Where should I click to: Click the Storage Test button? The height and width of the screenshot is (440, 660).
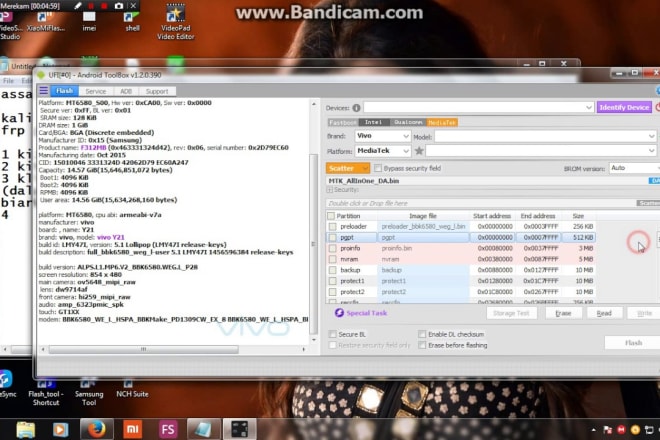[x=511, y=313]
